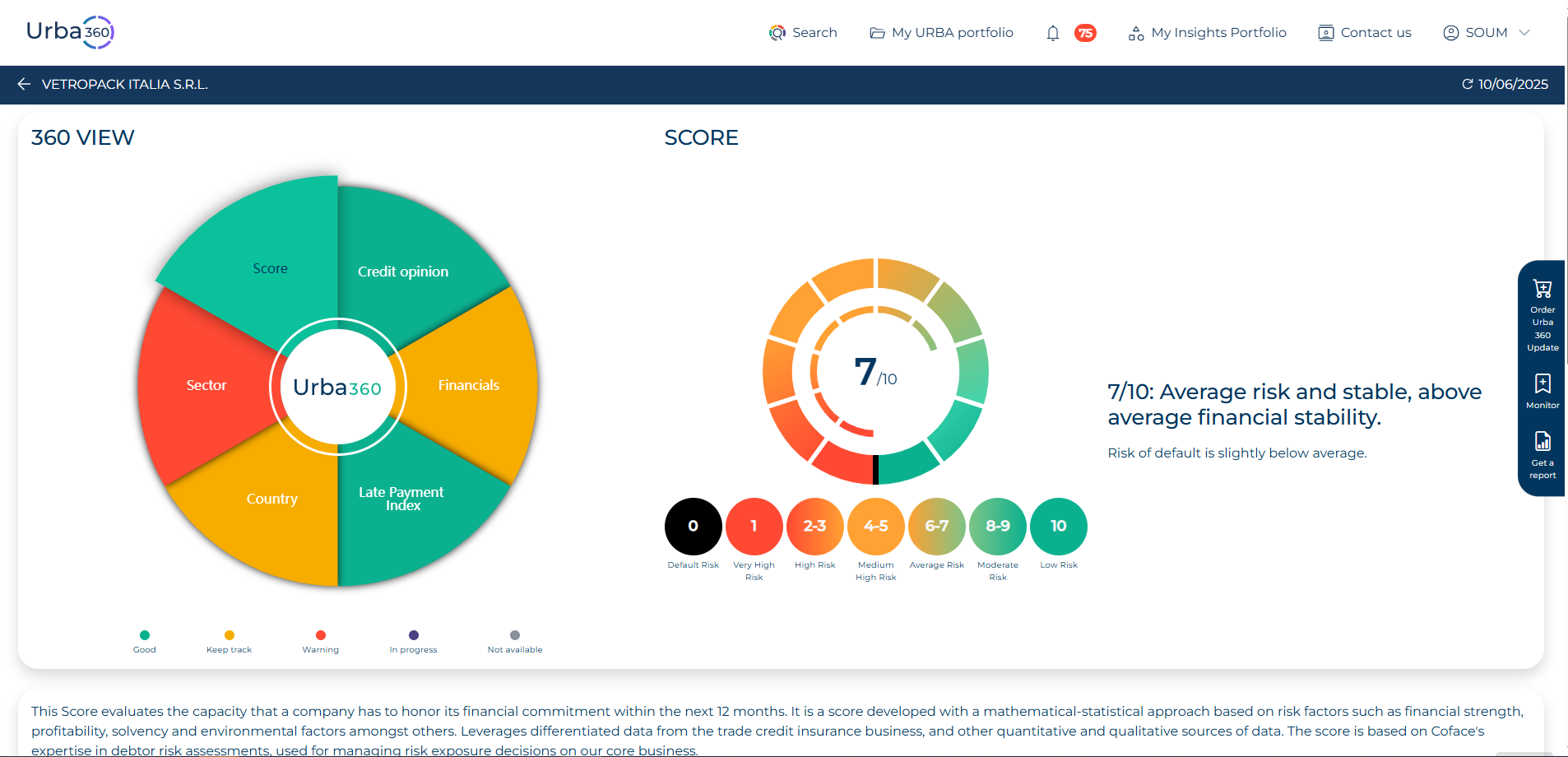1568x757 pixels.
Task: Open My URBA portfolio folder icon
Action: pos(877,33)
